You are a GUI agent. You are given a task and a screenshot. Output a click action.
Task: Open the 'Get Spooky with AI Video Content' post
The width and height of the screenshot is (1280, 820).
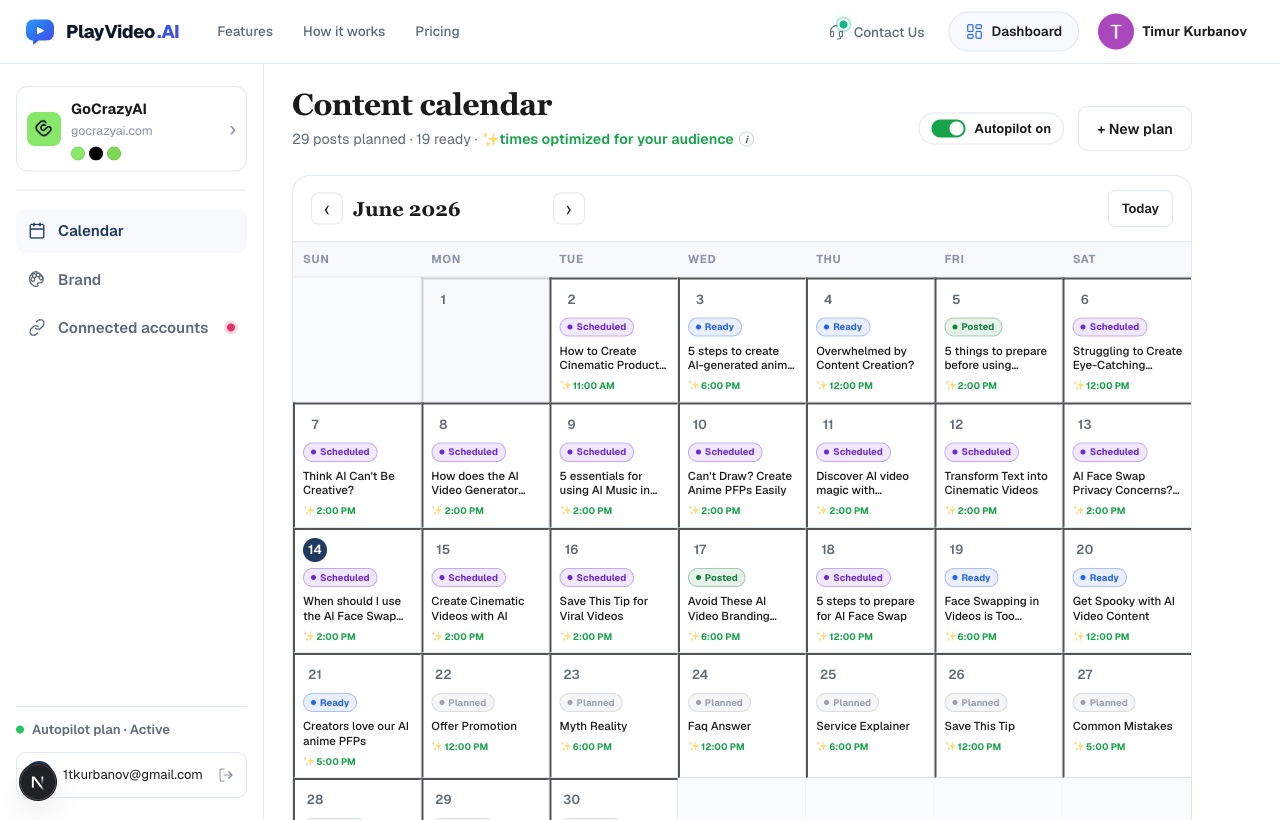[1124, 609]
